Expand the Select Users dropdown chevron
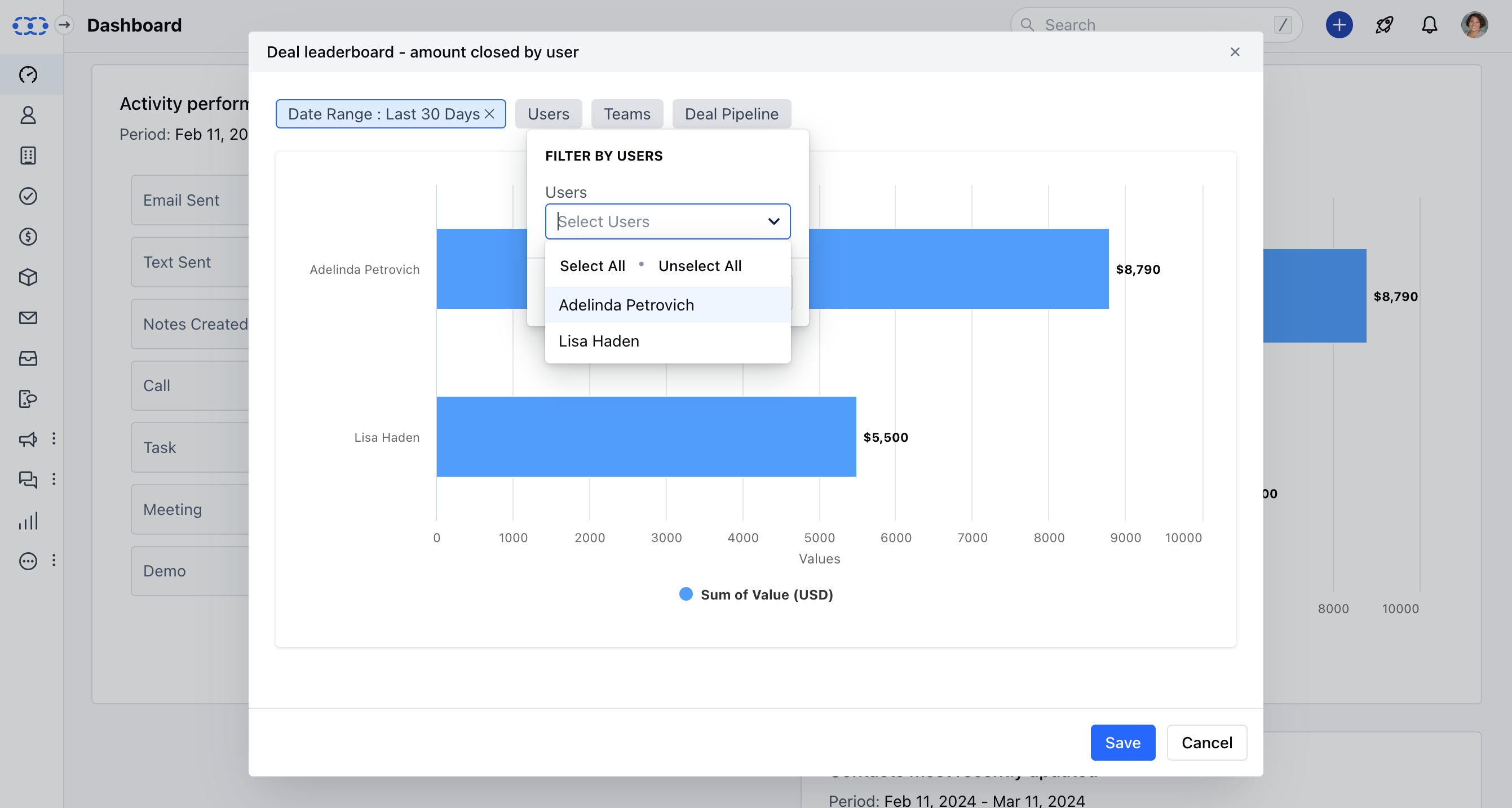The image size is (1512, 808). 774,221
